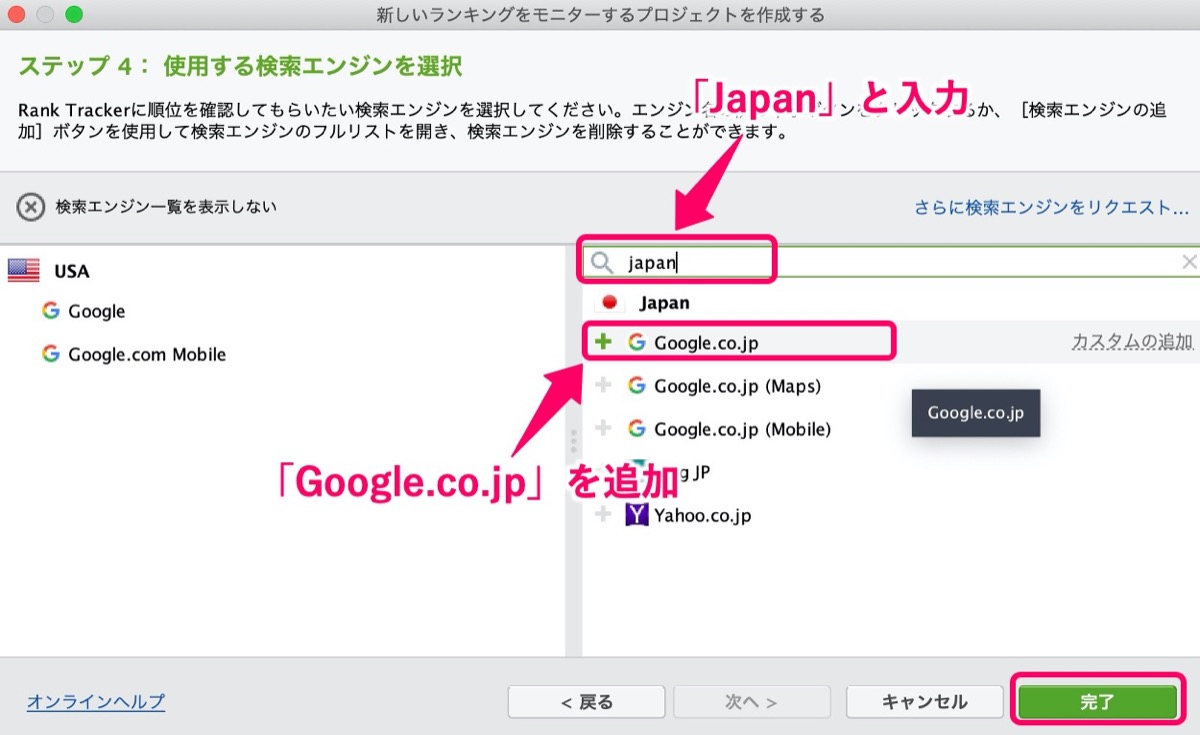The height and width of the screenshot is (735, 1200).
Task: Click the USA flag icon
Action: (23, 270)
